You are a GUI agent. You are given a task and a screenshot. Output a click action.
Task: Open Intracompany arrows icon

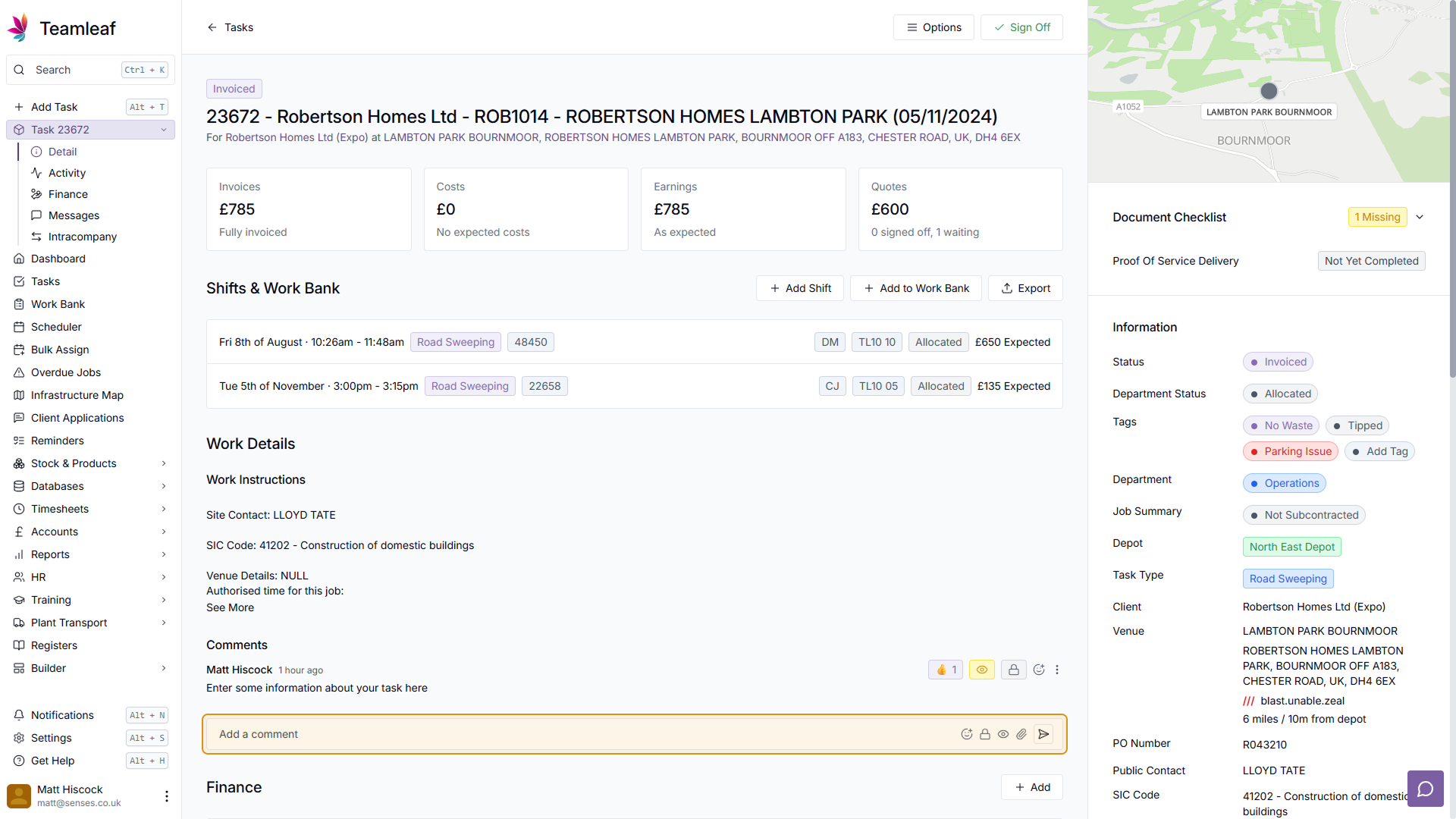(x=36, y=237)
